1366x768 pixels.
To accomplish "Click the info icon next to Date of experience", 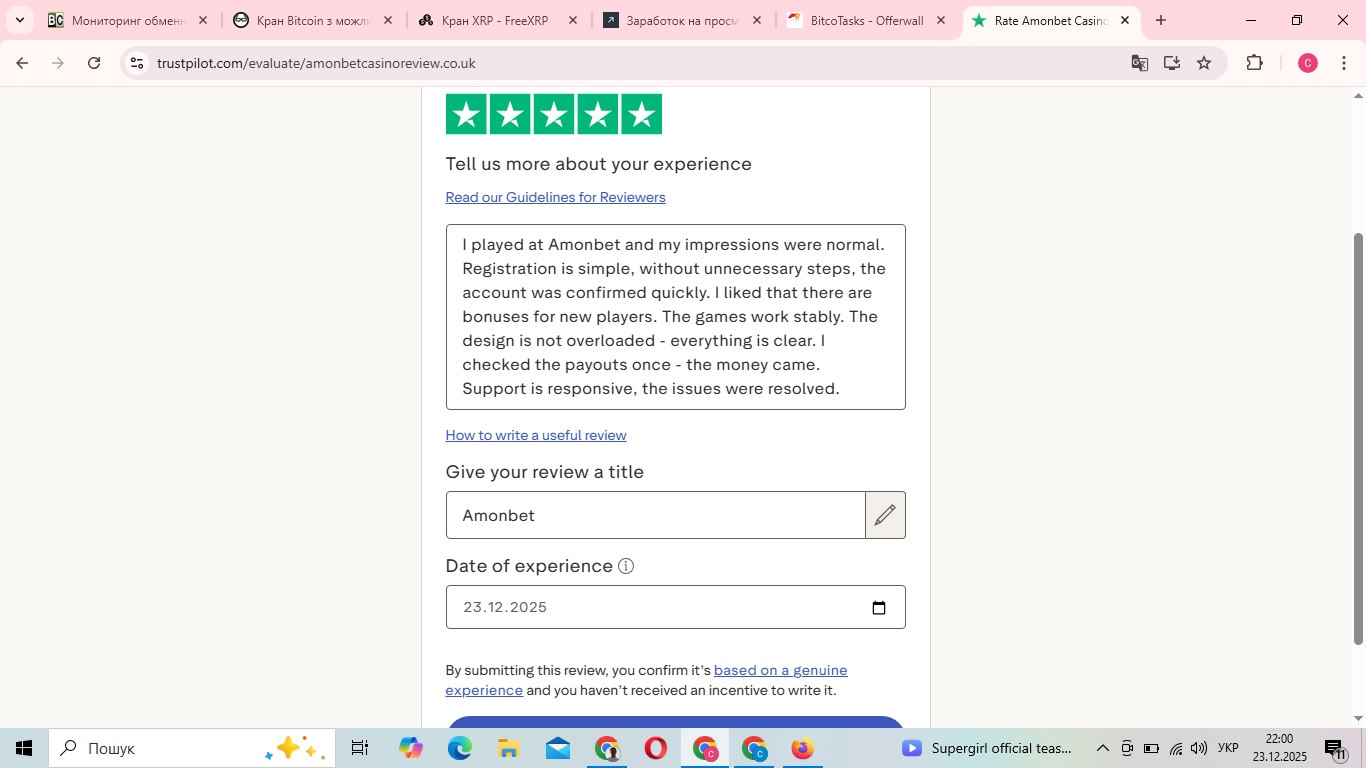I will tap(626, 566).
